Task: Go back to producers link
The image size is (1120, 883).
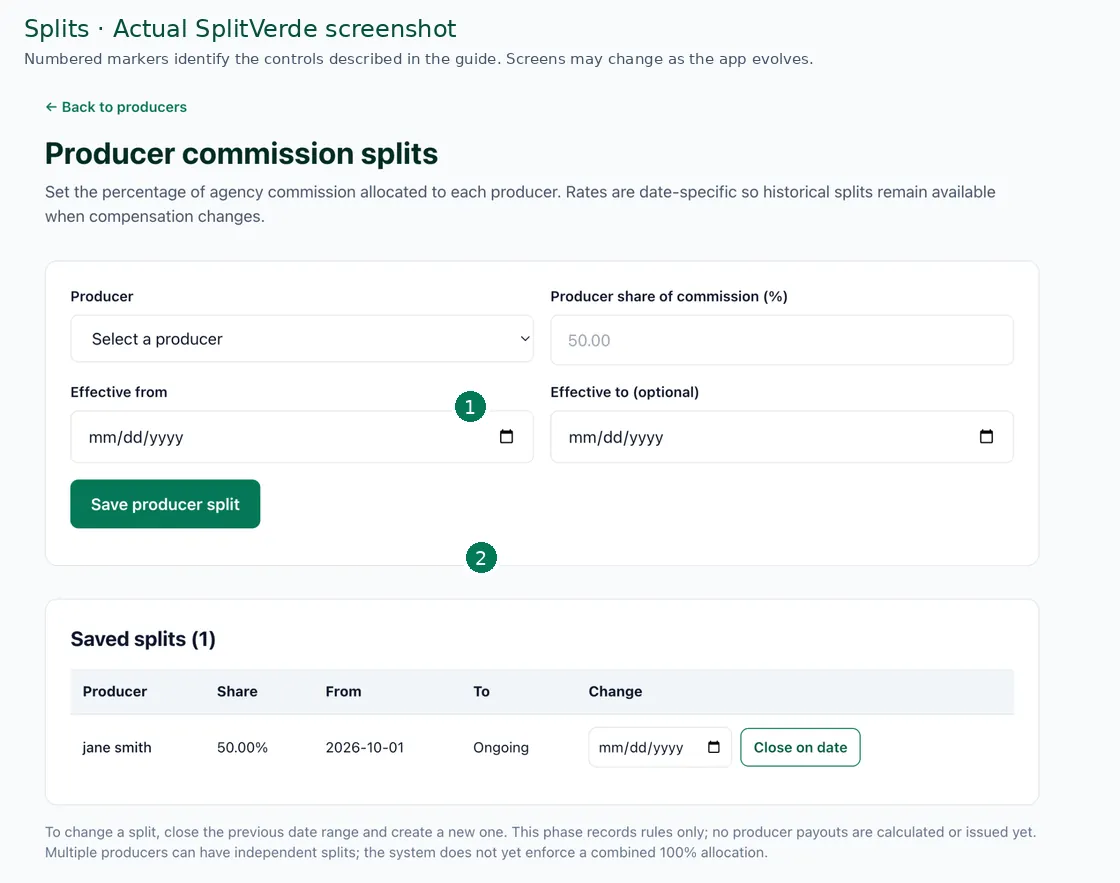Action: pyautogui.click(x=116, y=107)
